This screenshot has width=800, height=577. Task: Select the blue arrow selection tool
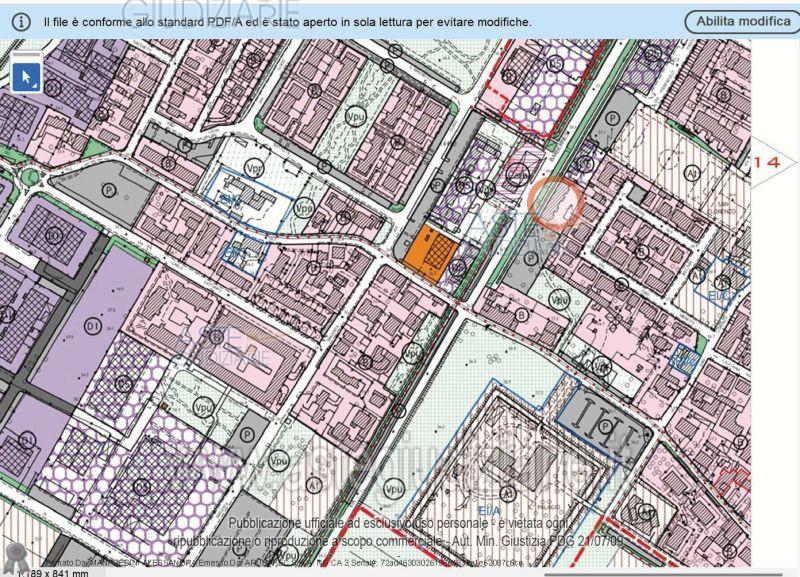(x=27, y=77)
